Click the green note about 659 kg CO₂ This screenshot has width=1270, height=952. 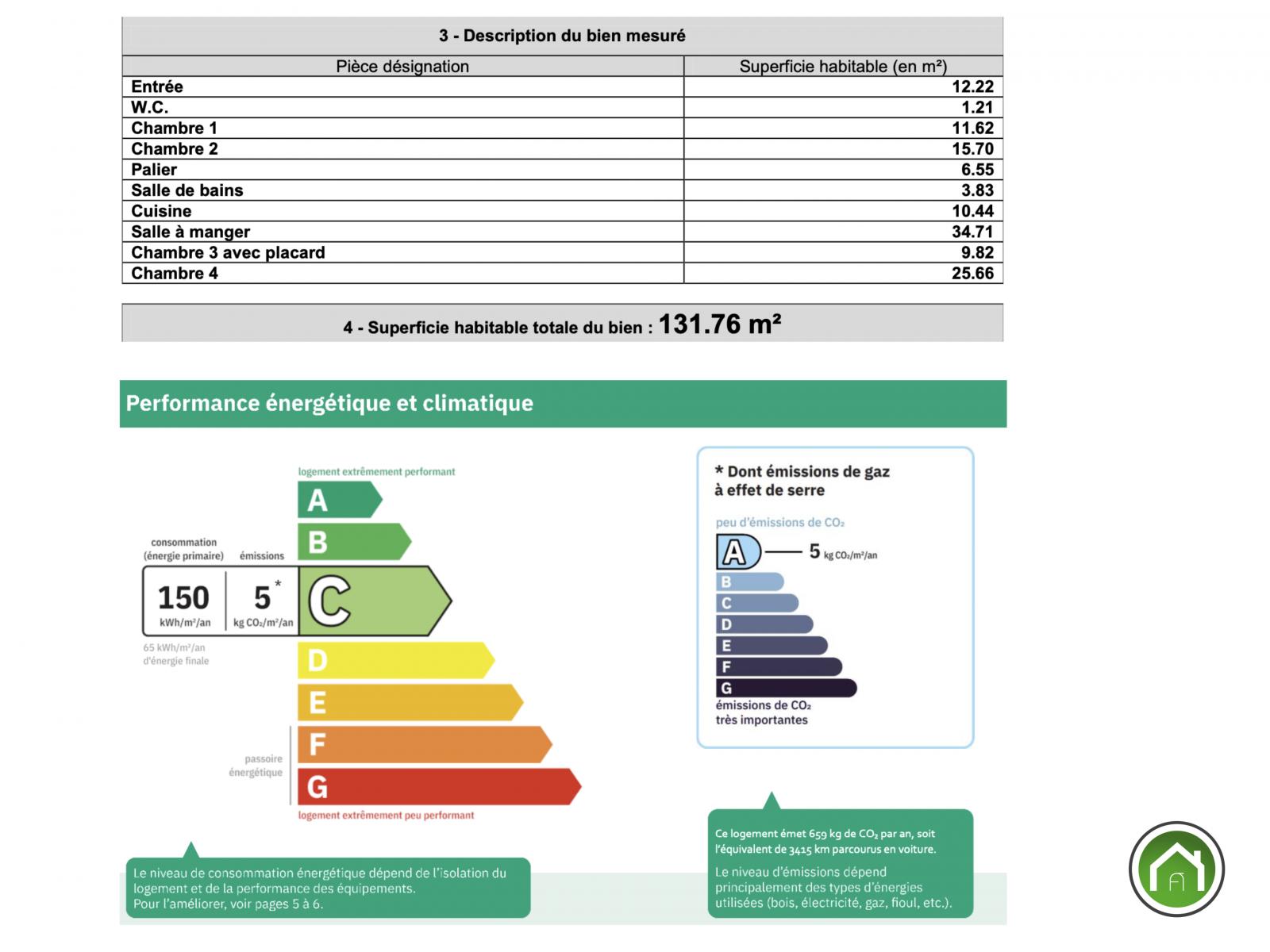click(x=840, y=863)
